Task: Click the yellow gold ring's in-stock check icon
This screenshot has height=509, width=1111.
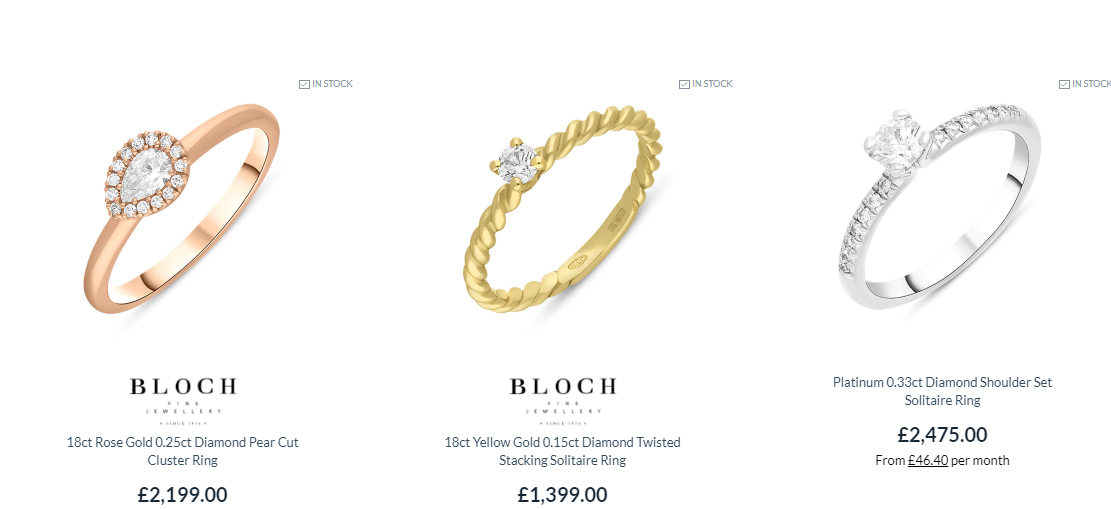Action: [684, 84]
